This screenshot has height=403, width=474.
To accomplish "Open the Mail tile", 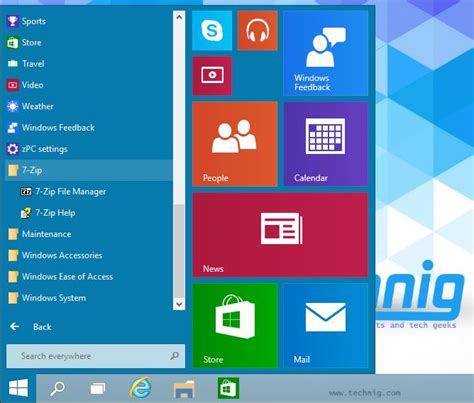I will point(326,326).
